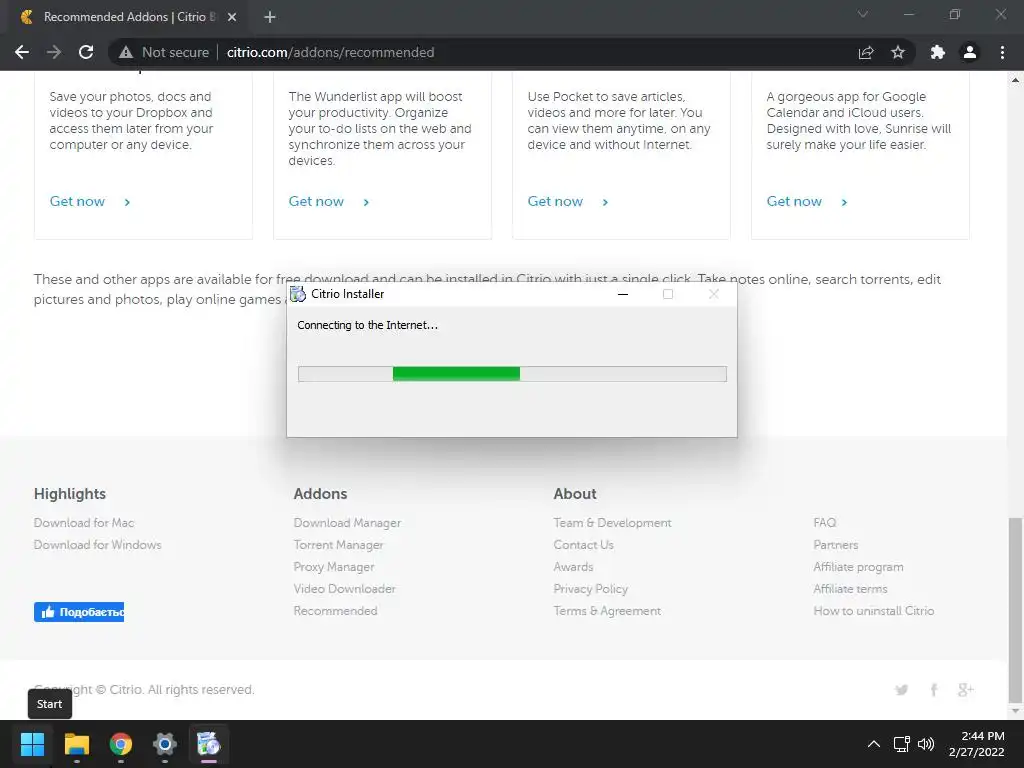The height and width of the screenshot is (768, 1024).
Task: Open Torrent Manager addon link
Action: coord(338,545)
